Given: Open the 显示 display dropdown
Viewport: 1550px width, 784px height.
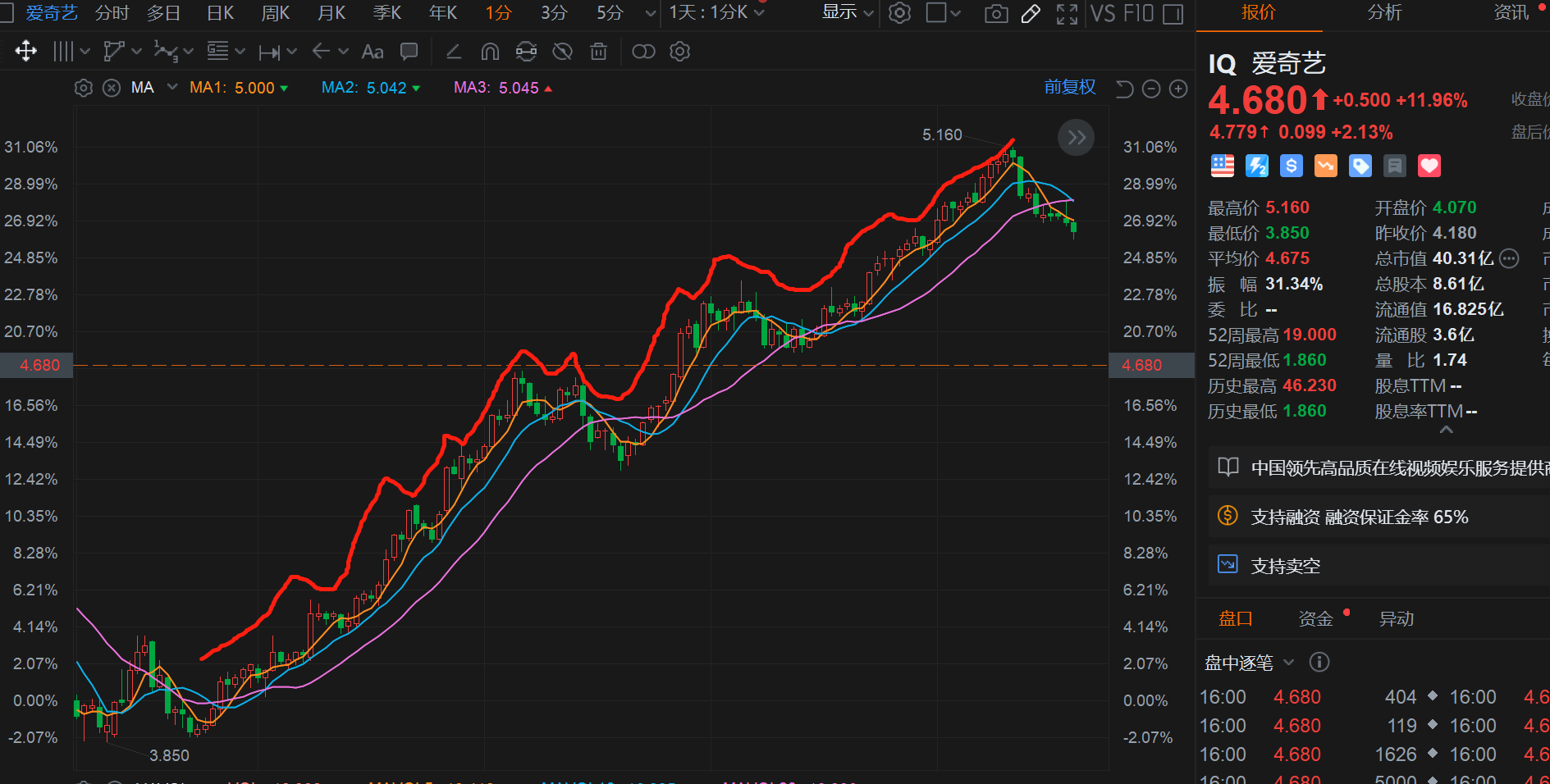Looking at the screenshot, I should click(848, 12).
